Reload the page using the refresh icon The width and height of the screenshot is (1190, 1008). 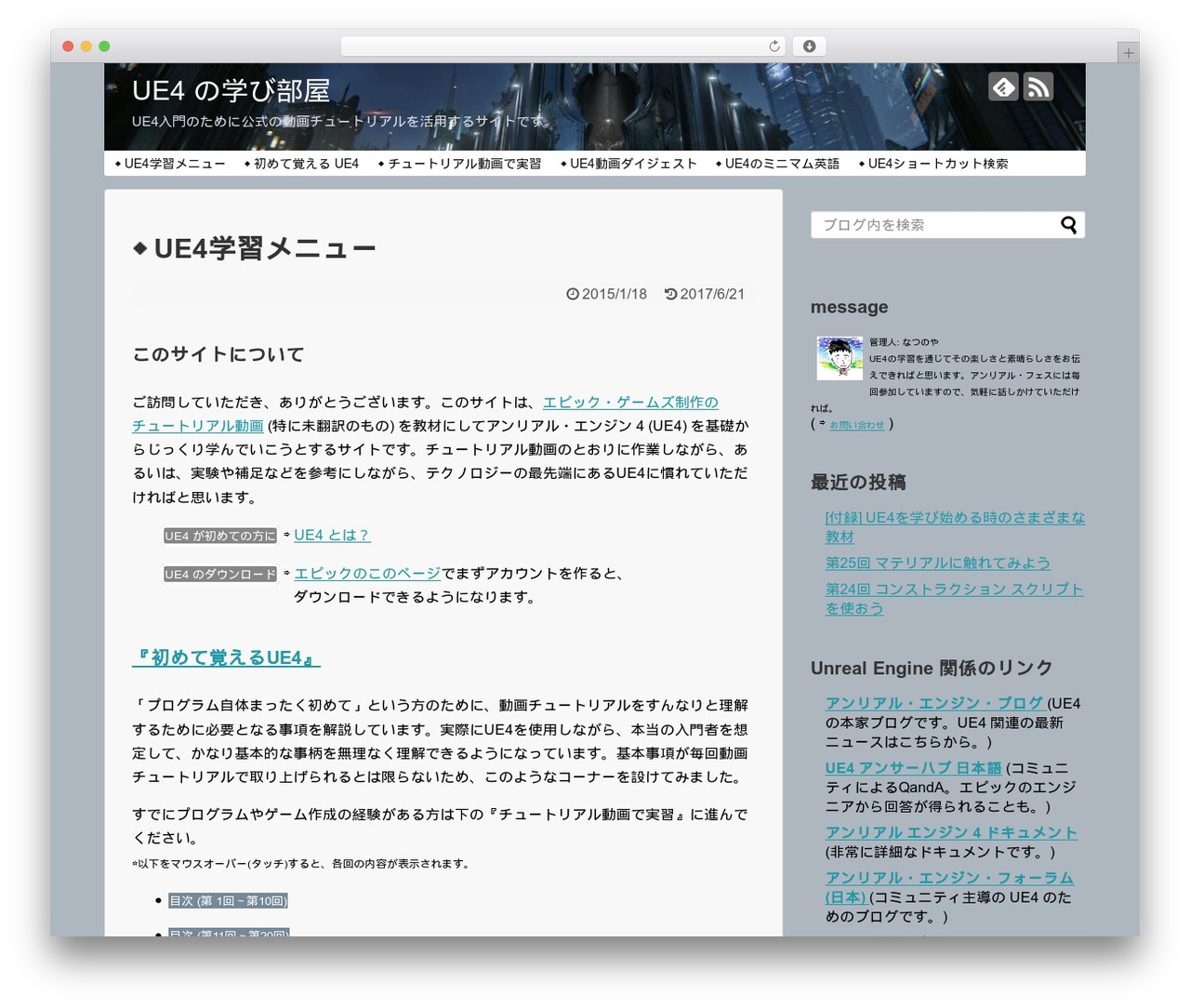click(x=774, y=46)
